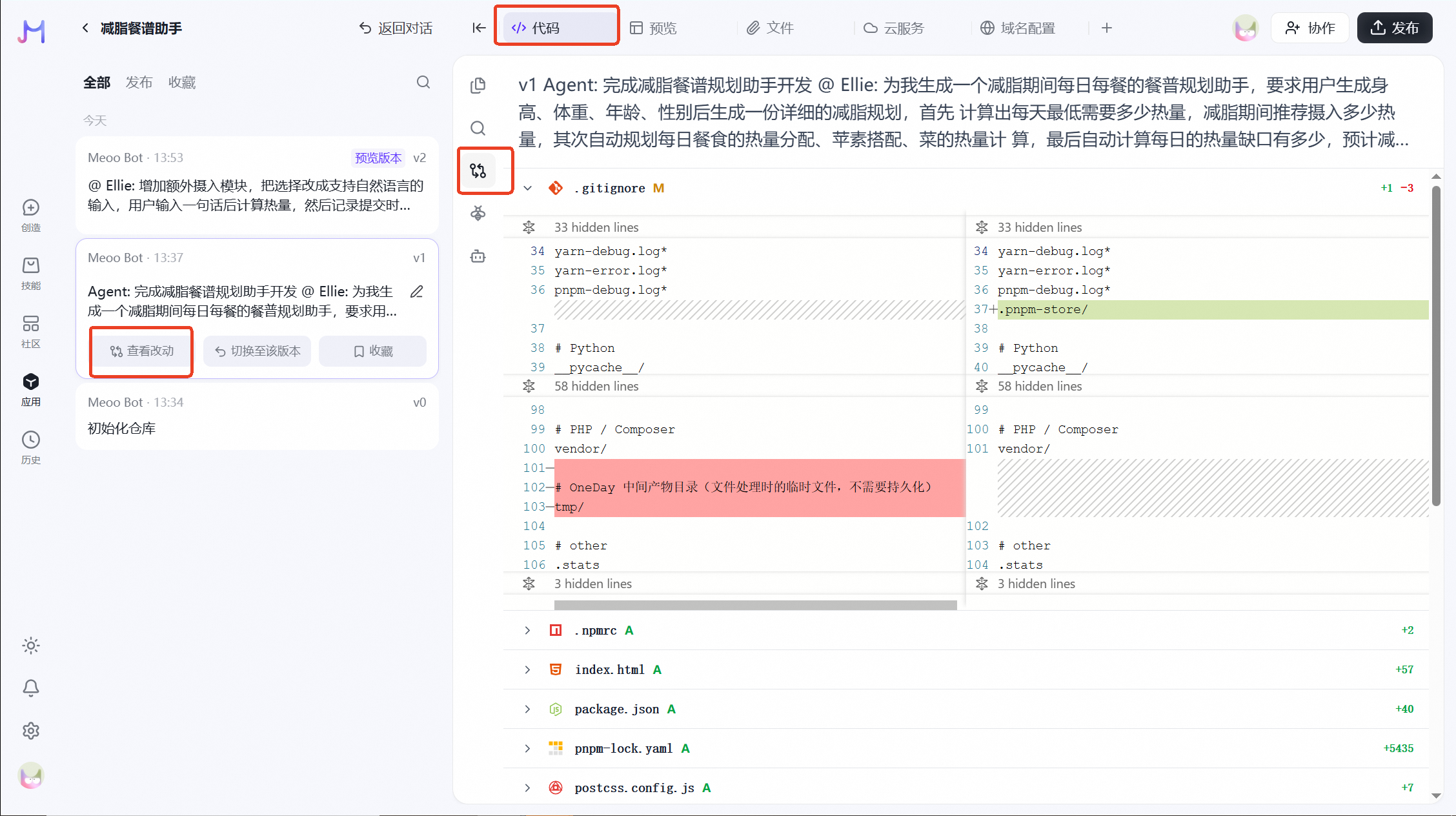This screenshot has width=1456, height=816.
Task: Expand the first 33 hidden lines
Action: coord(529,227)
